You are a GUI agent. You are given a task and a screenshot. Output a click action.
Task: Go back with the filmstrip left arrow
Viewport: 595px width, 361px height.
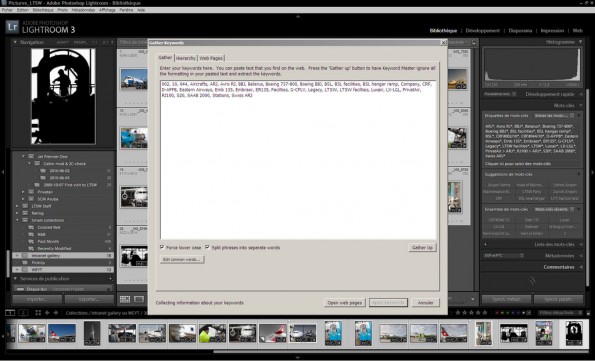[47, 313]
